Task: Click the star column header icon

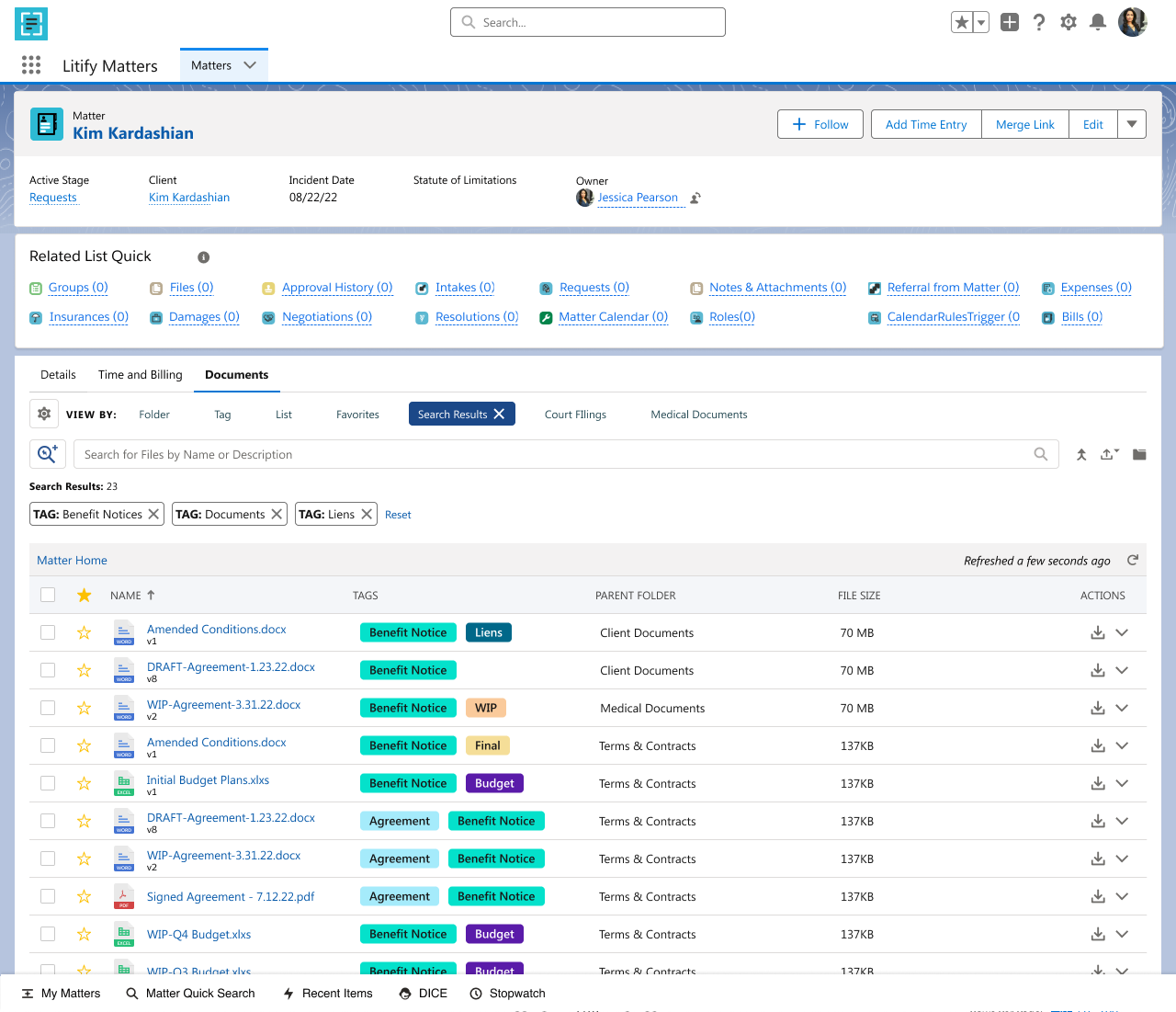Action: (85, 595)
